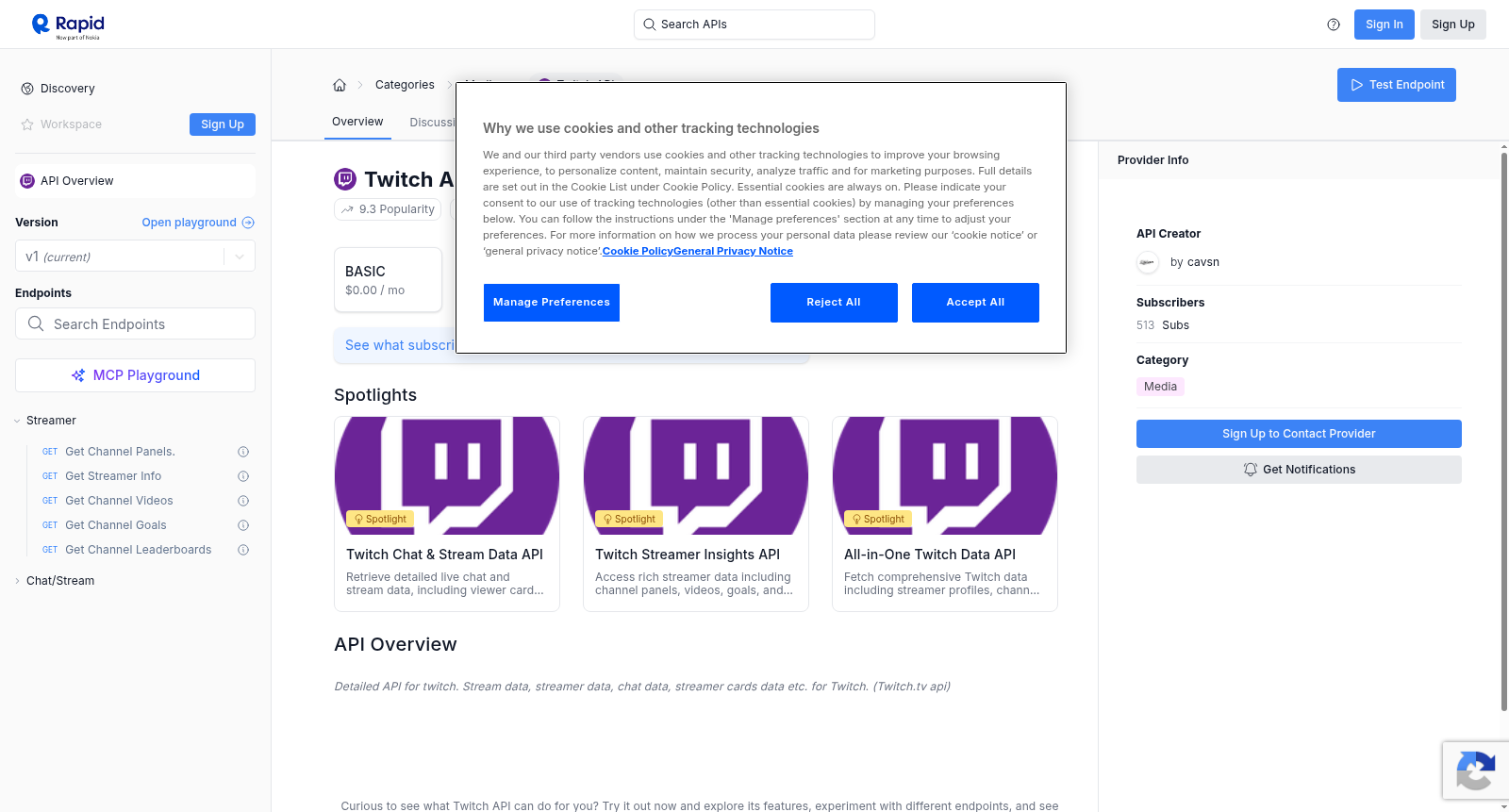This screenshot has width=1509, height=812.
Task: Click the sidebar Workspace Sign Up button
Action: [223, 124]
